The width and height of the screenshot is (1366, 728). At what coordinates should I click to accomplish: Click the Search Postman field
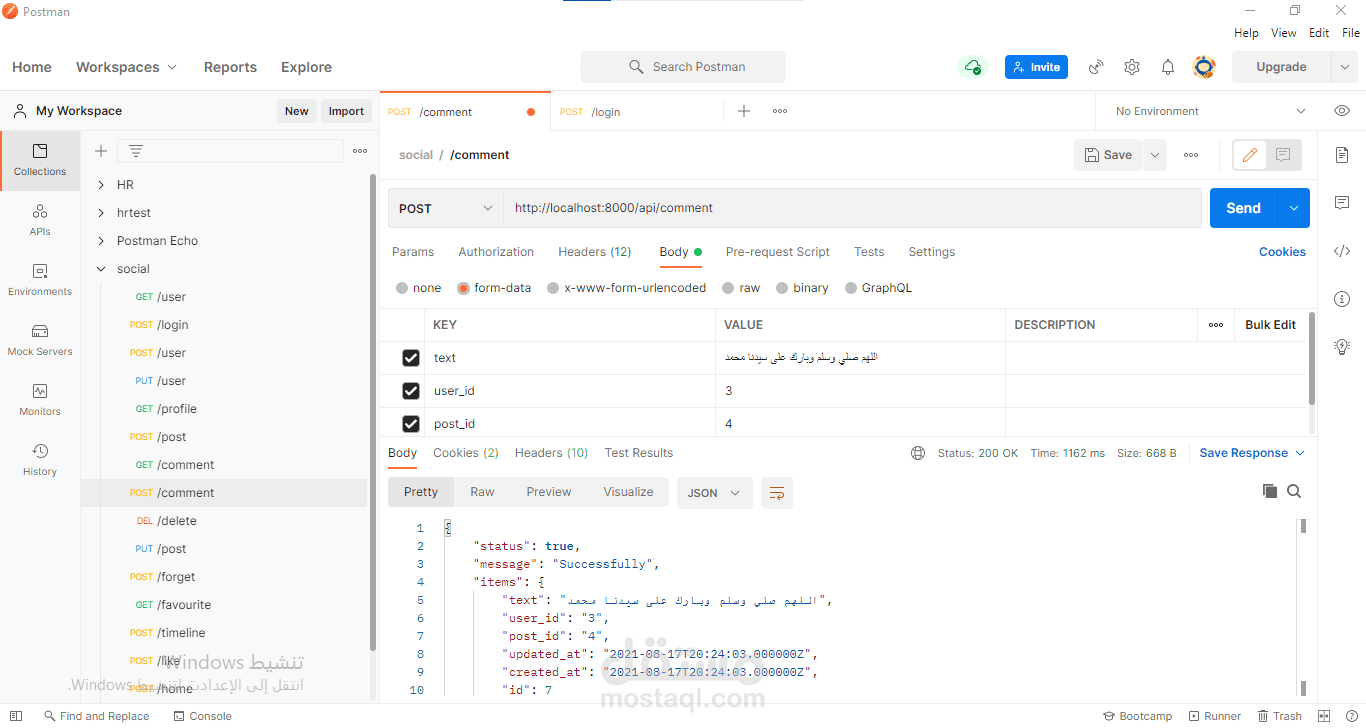(x=683, y=67)
